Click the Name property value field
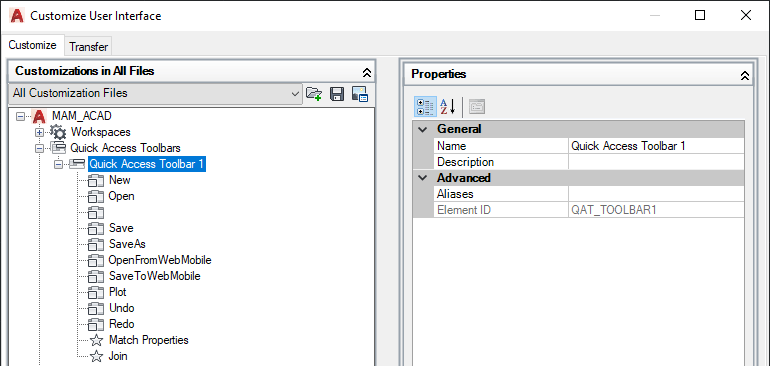This screenshot has width=770, height=366. 656,146
